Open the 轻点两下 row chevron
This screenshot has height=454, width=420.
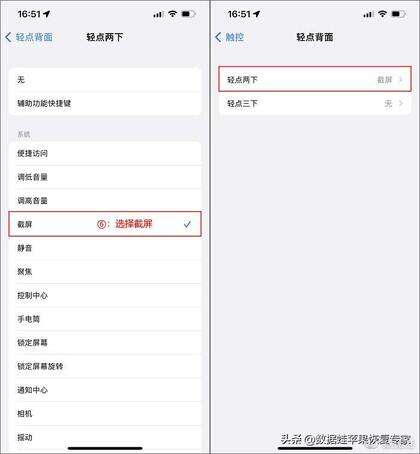[401, 79]
